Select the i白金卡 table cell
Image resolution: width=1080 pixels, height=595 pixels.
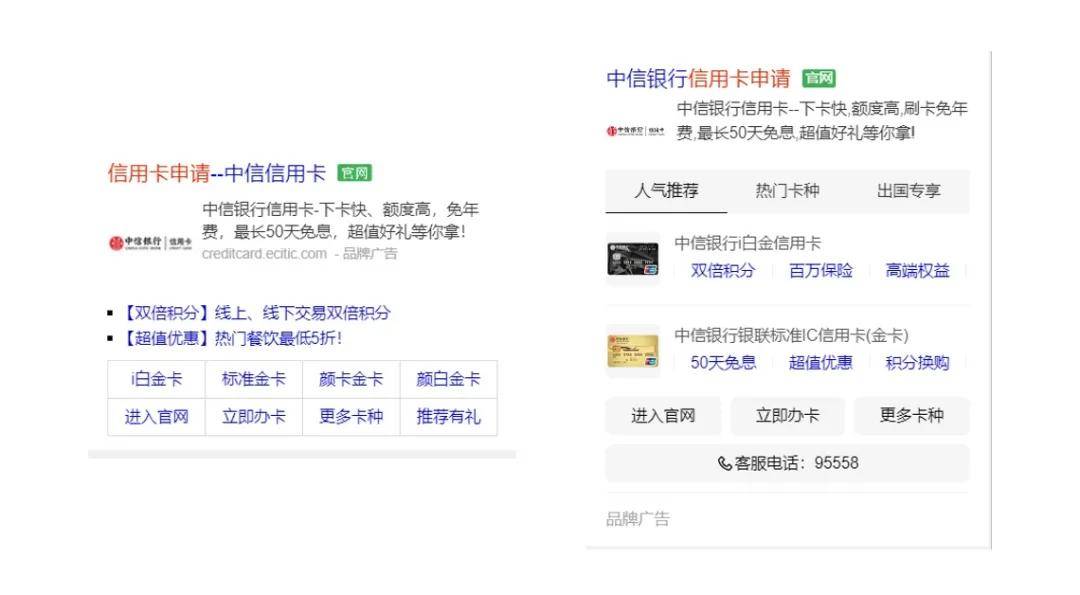pos(156,379)
